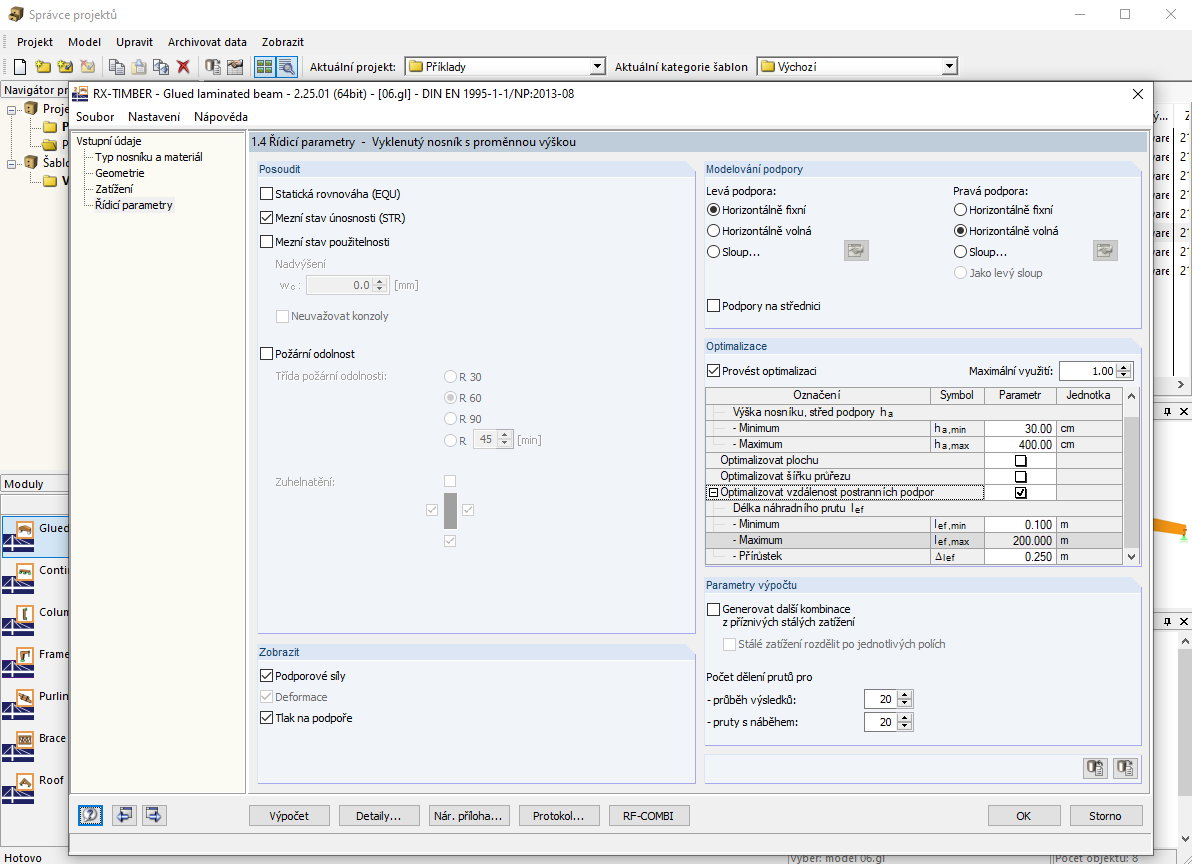
Task: Collapse the Projekty tree node in Navigator
Action: 11,109
